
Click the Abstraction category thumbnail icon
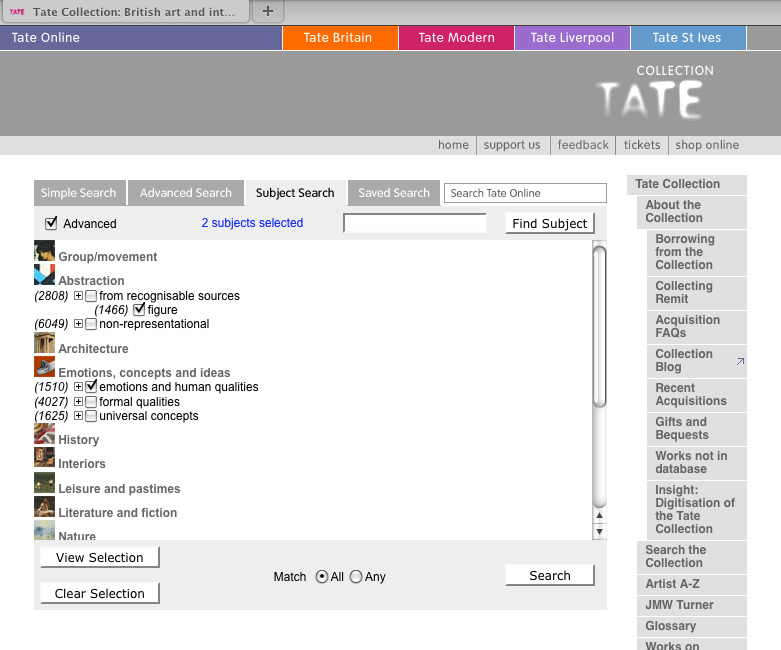44,274
